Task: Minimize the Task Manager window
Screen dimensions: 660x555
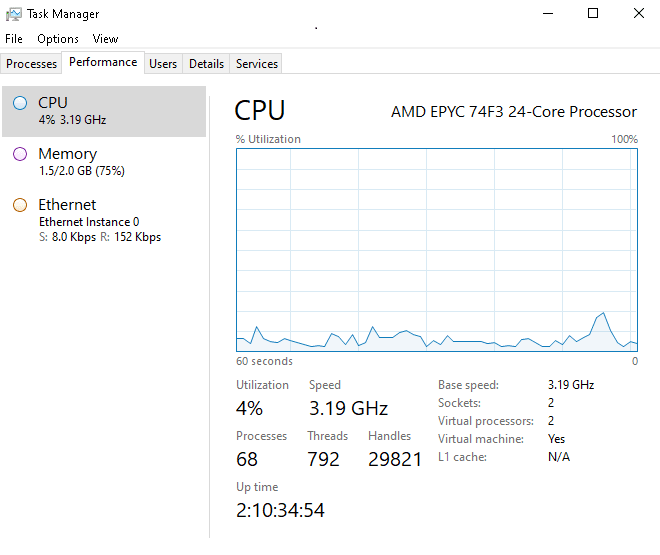Action: tap(547, 14)
